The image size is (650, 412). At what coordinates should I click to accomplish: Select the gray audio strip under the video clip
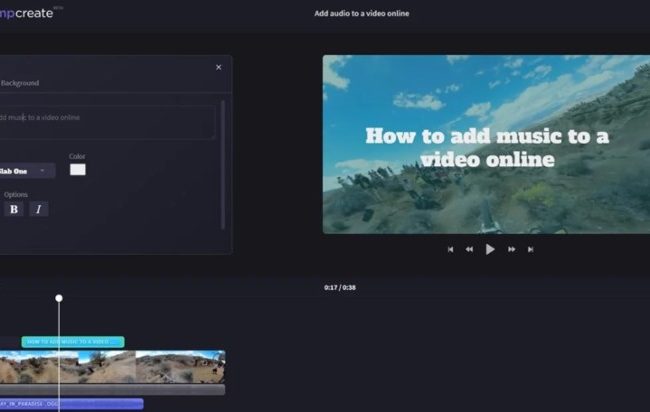[x=112, y=390]
